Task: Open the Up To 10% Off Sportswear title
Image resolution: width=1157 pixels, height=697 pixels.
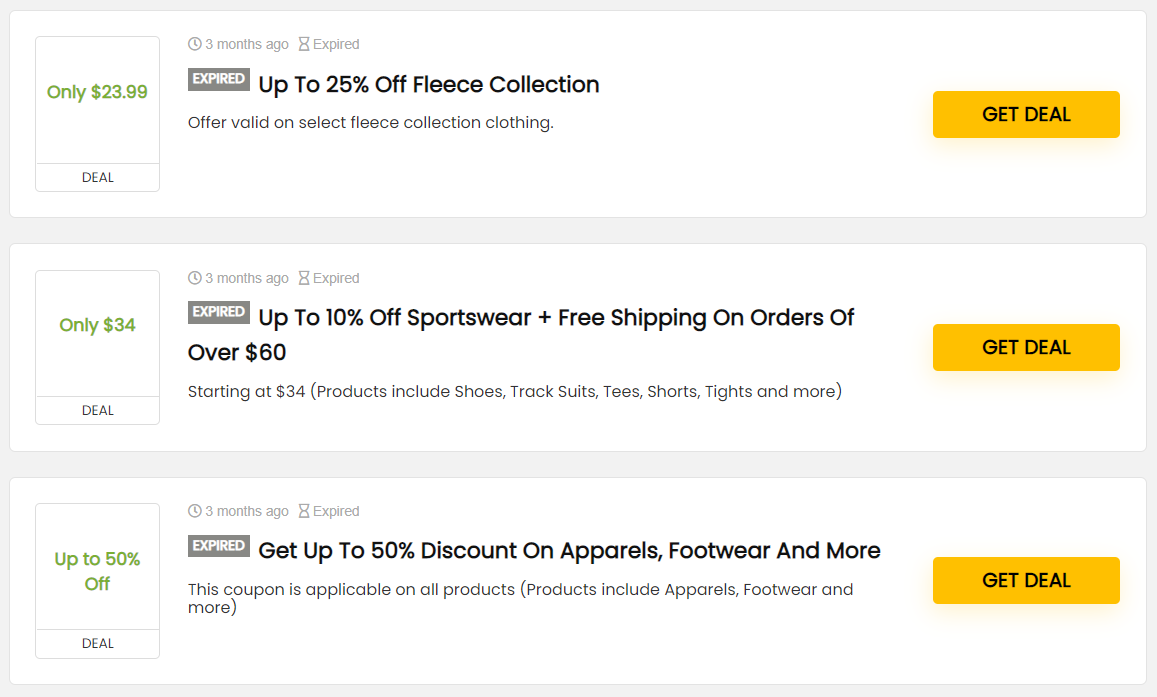Action: (555, 318)
